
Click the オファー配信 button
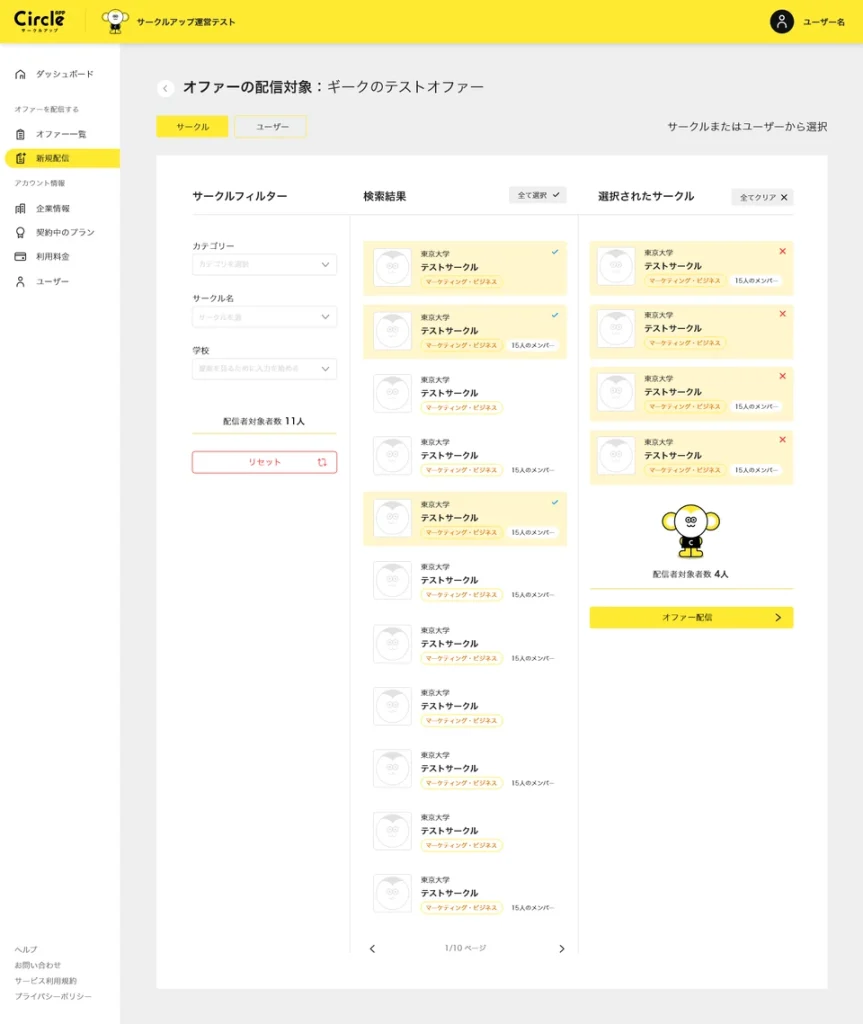coord(691,617)
